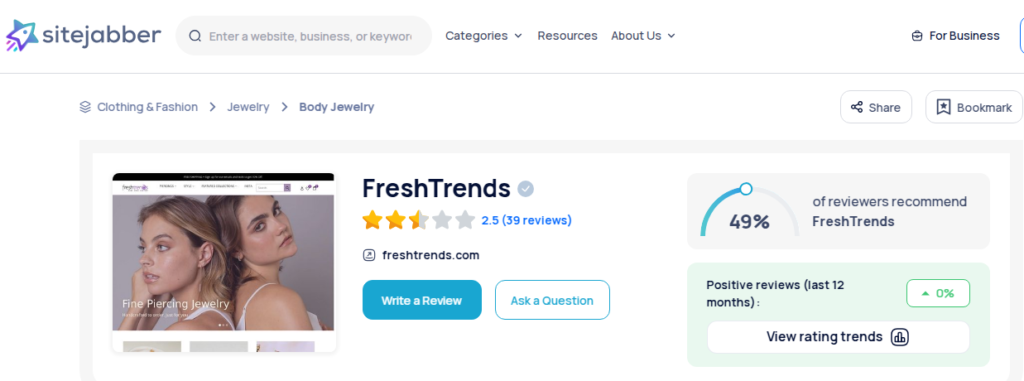Click the 49% recommendation gauge
This screenshot has width=1024, height=381.
749,211
